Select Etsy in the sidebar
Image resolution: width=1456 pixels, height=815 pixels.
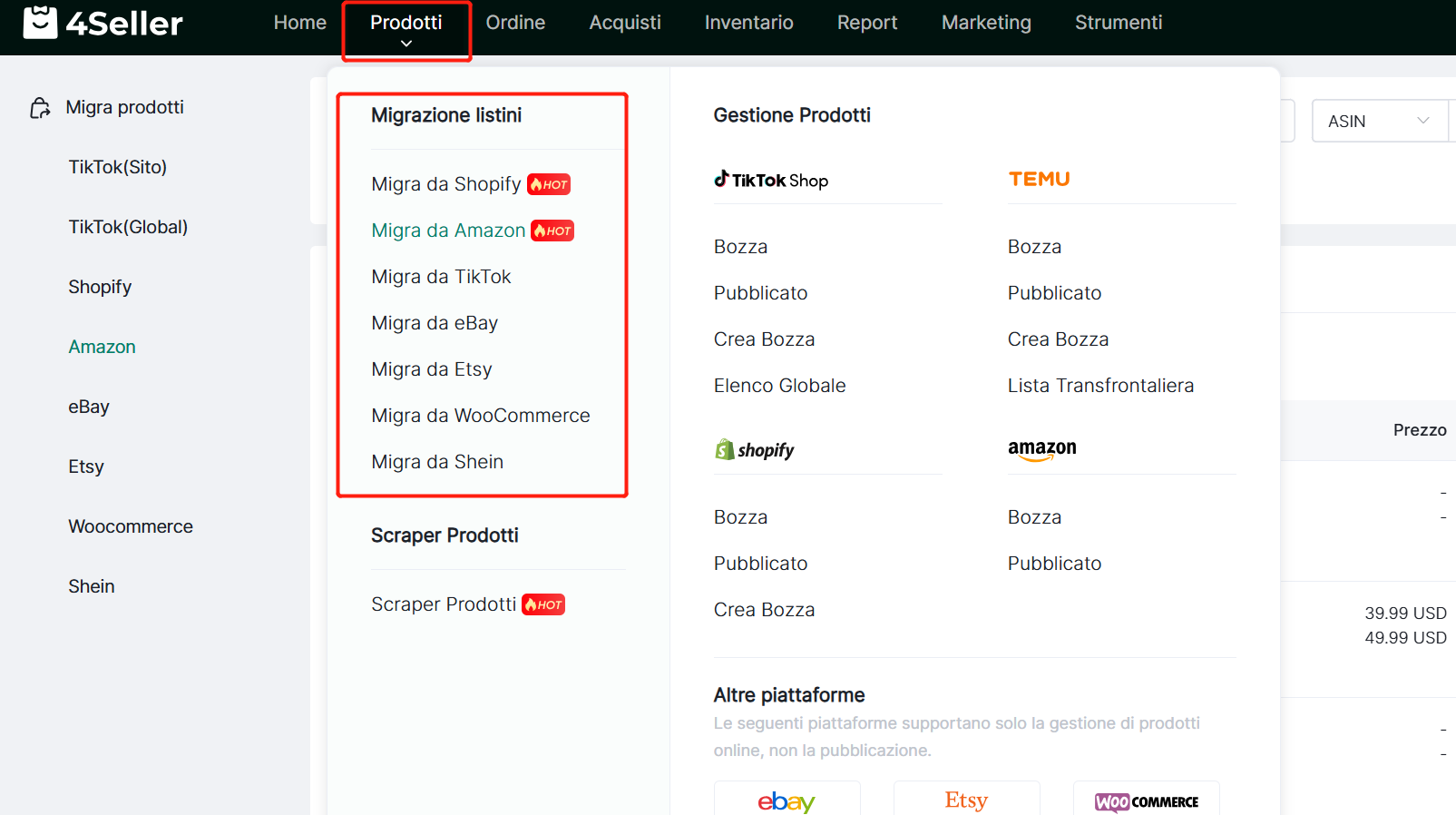(x=86, y=466)
